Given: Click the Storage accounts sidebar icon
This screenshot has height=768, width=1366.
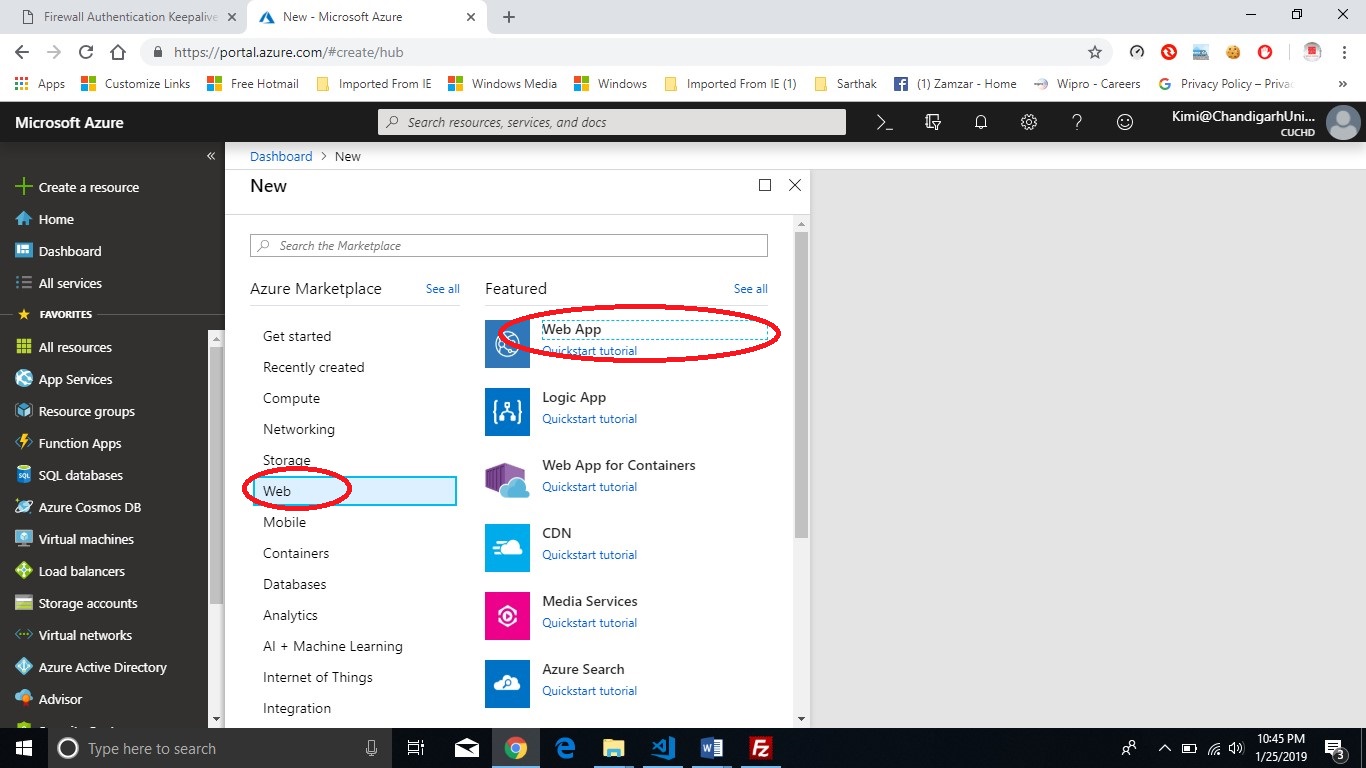Looking at the screenshot, I should [x=24, y=603].
